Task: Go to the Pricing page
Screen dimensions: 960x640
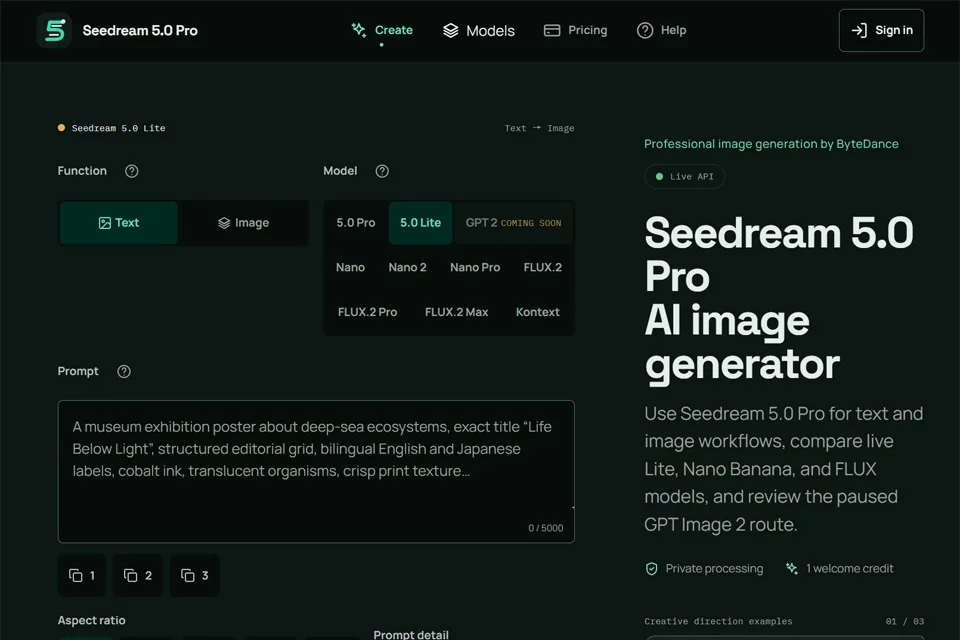Action: [x=576, y=30]
